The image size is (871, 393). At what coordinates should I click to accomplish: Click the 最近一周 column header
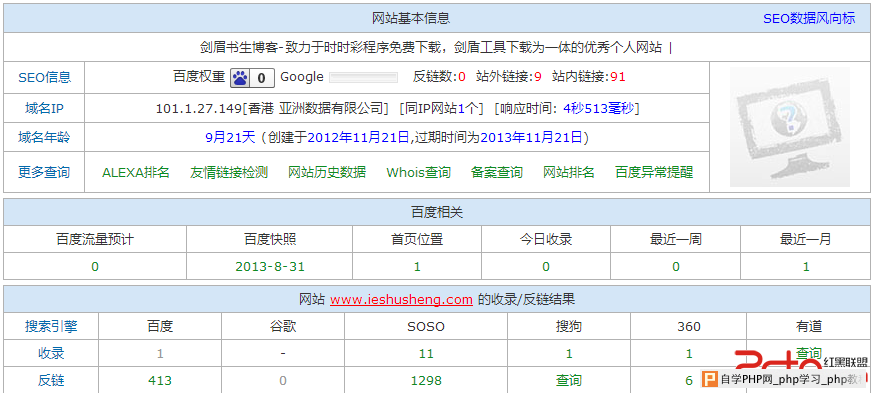pos(676,240)
